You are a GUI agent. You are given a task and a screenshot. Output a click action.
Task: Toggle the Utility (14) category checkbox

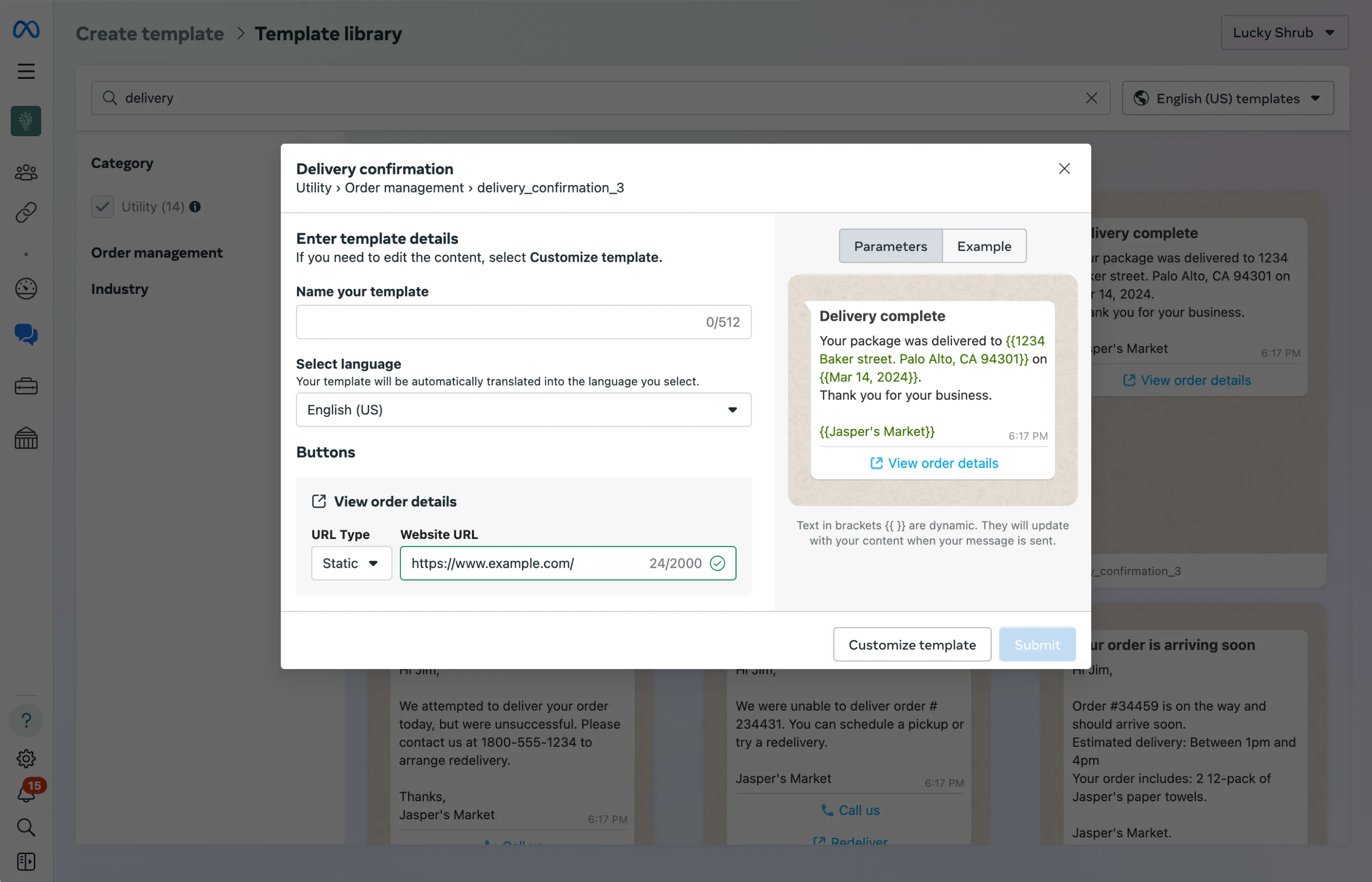tap(102, 207)
